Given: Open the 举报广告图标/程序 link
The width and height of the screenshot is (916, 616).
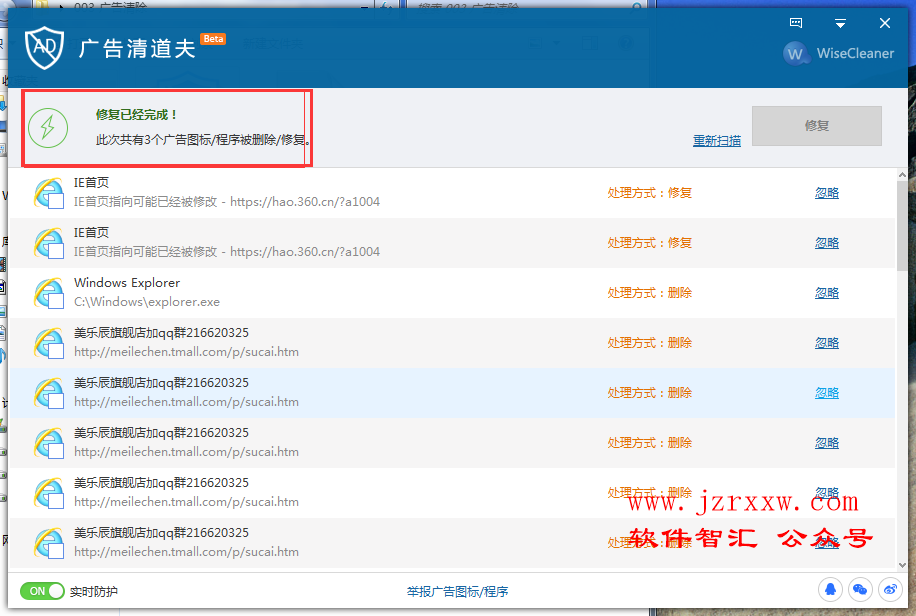Looking at the screenshot, I should coord(457,591).
